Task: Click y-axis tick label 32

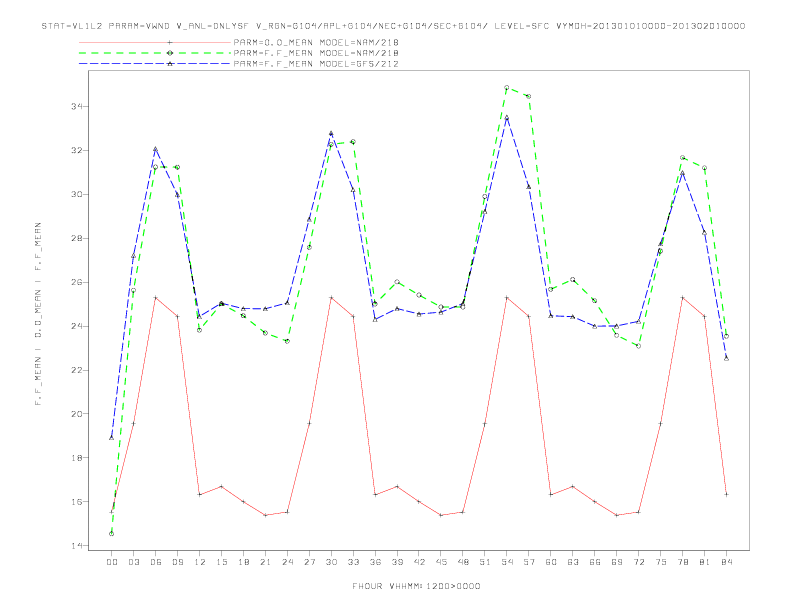Action: tap(76, 150)
